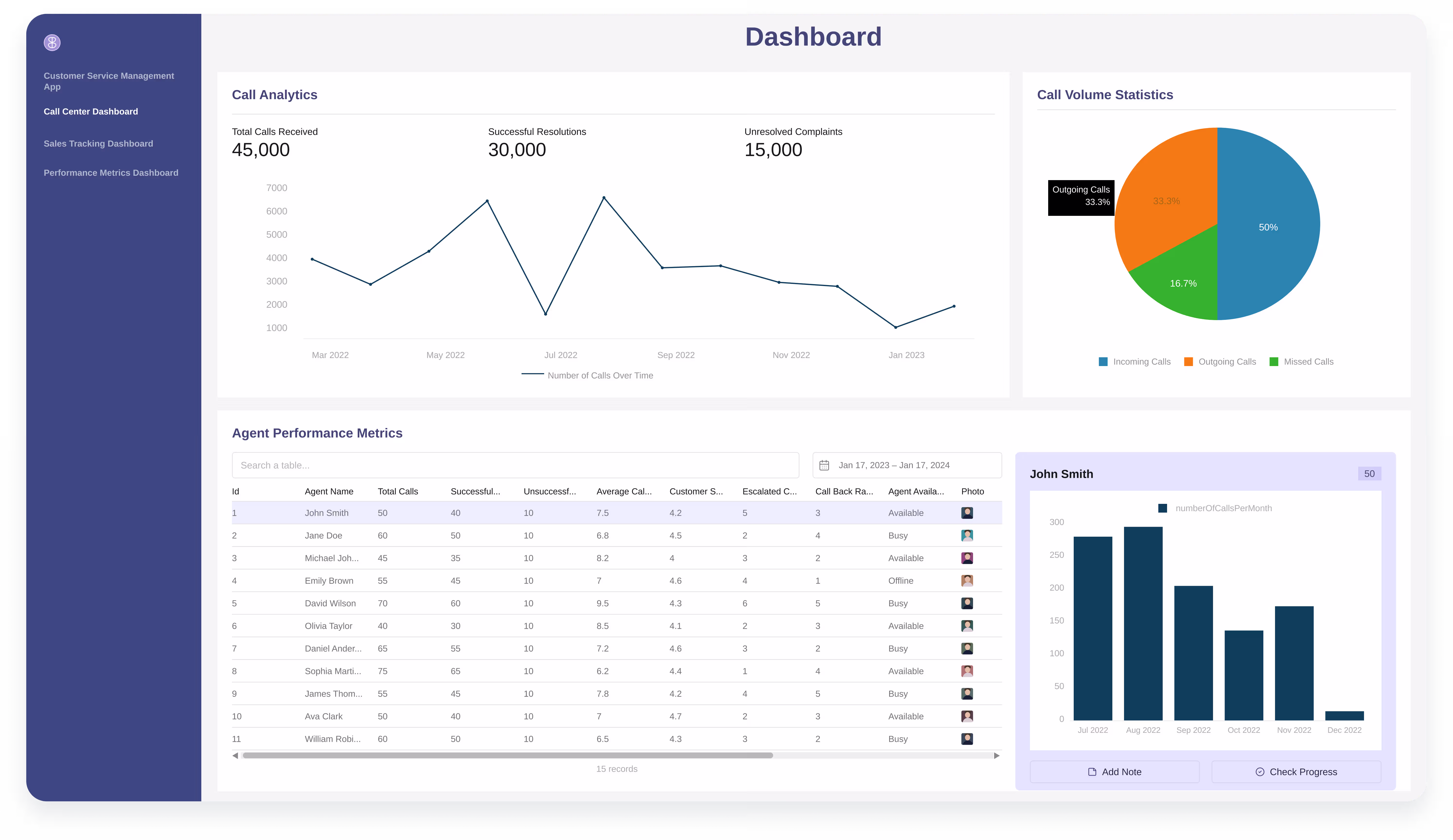Sort by Total Calls column header
Screen dimensions: 1453x840
(397, 491)
